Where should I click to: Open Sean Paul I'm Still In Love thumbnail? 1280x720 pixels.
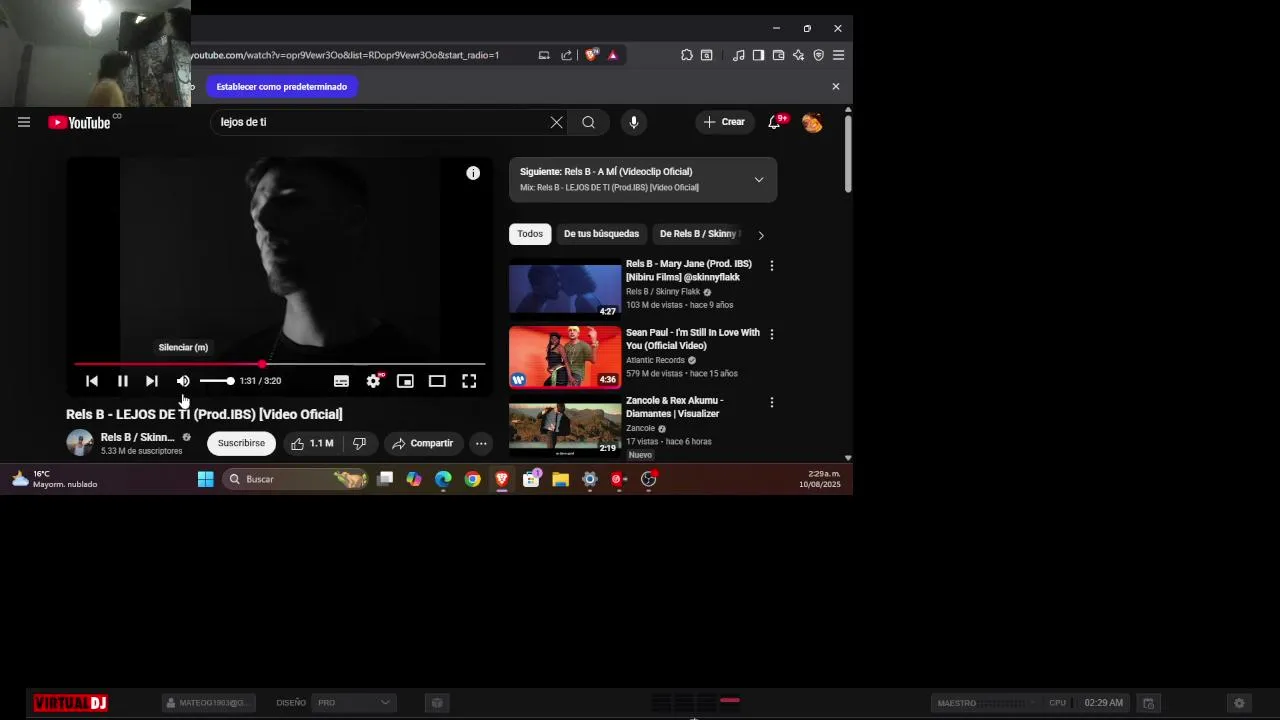click(565, 357)
